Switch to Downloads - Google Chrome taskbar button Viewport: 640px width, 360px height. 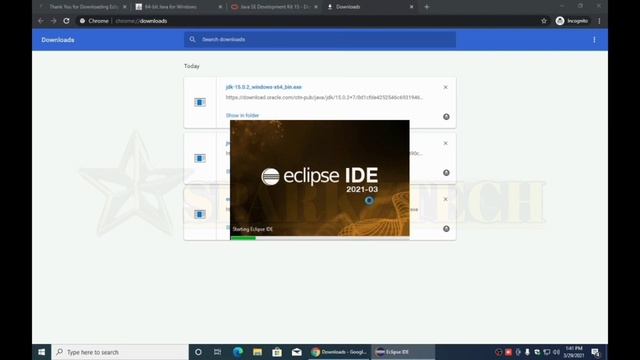click(x=339, y=352)
